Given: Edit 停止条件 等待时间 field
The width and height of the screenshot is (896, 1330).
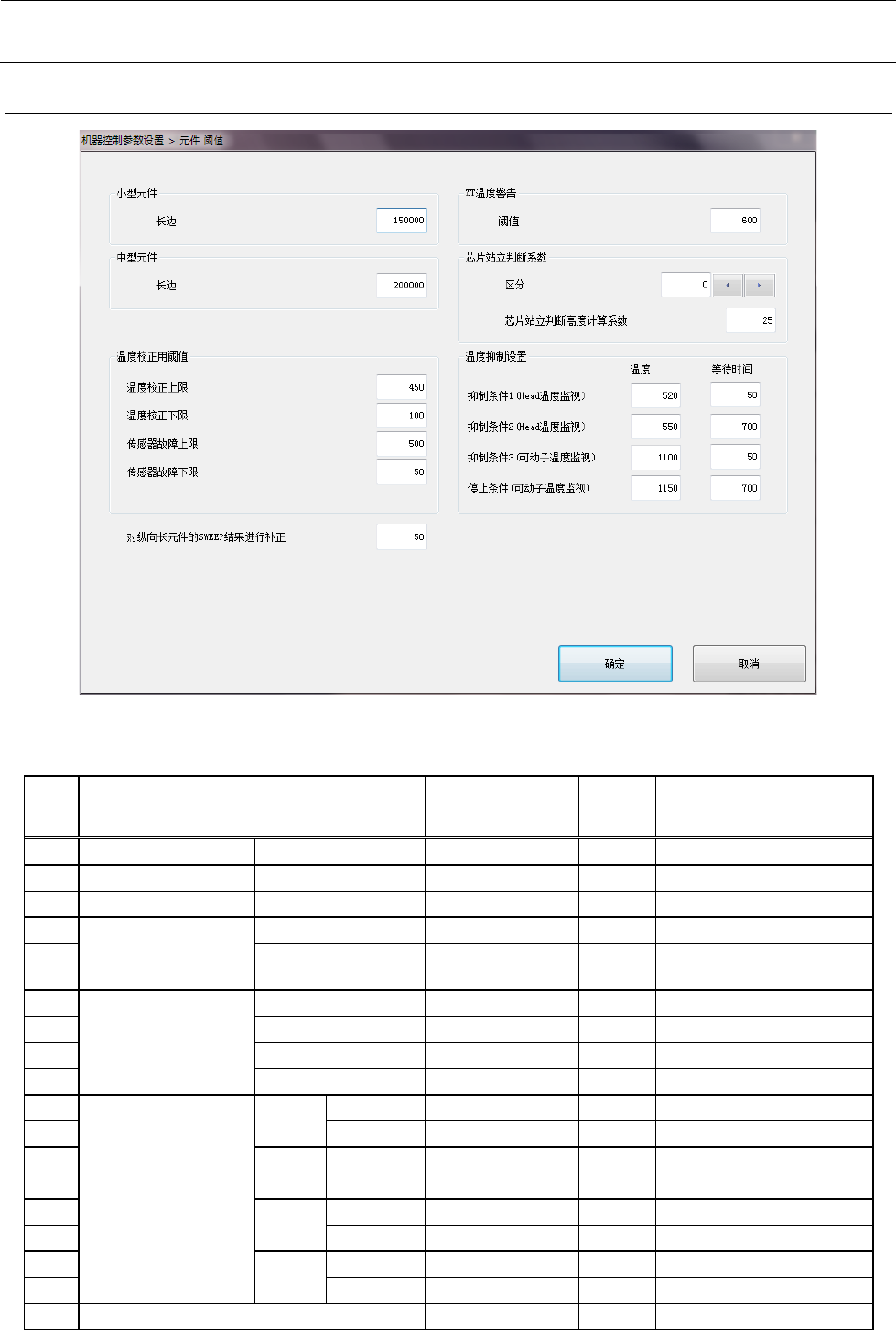Looking at the screenshot, I should pyautogui.click(x=735, y=488).
